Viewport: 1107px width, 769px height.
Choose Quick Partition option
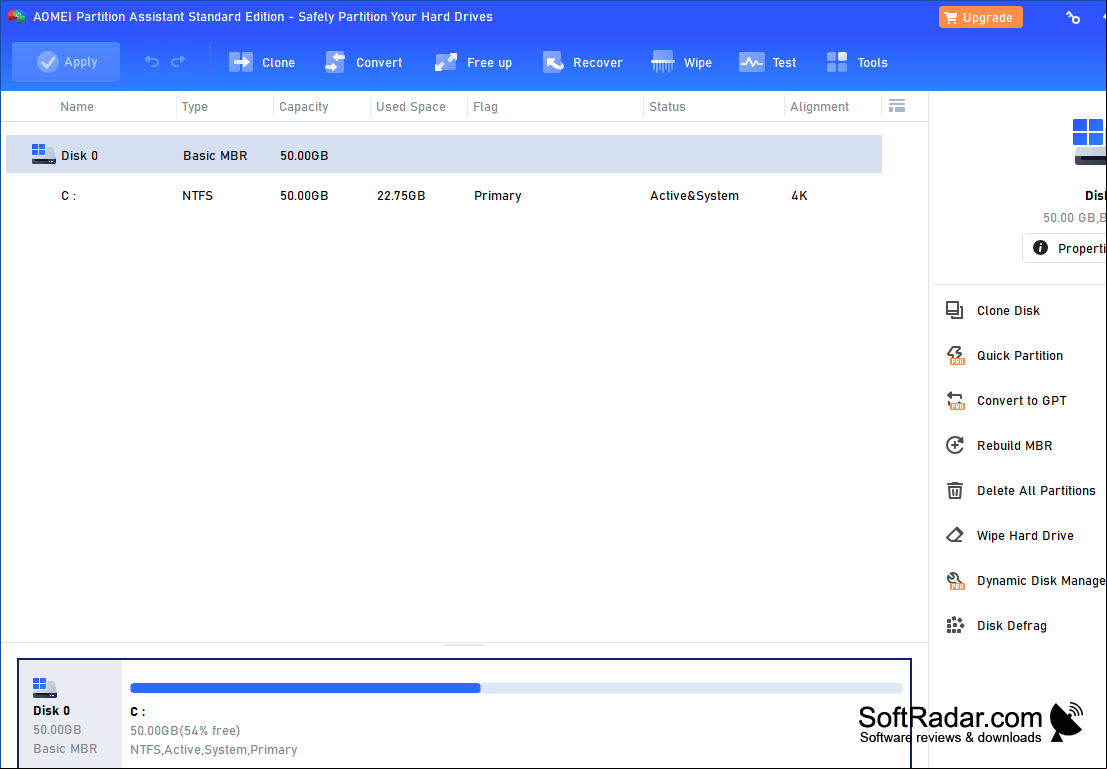tap(1019, 356)
